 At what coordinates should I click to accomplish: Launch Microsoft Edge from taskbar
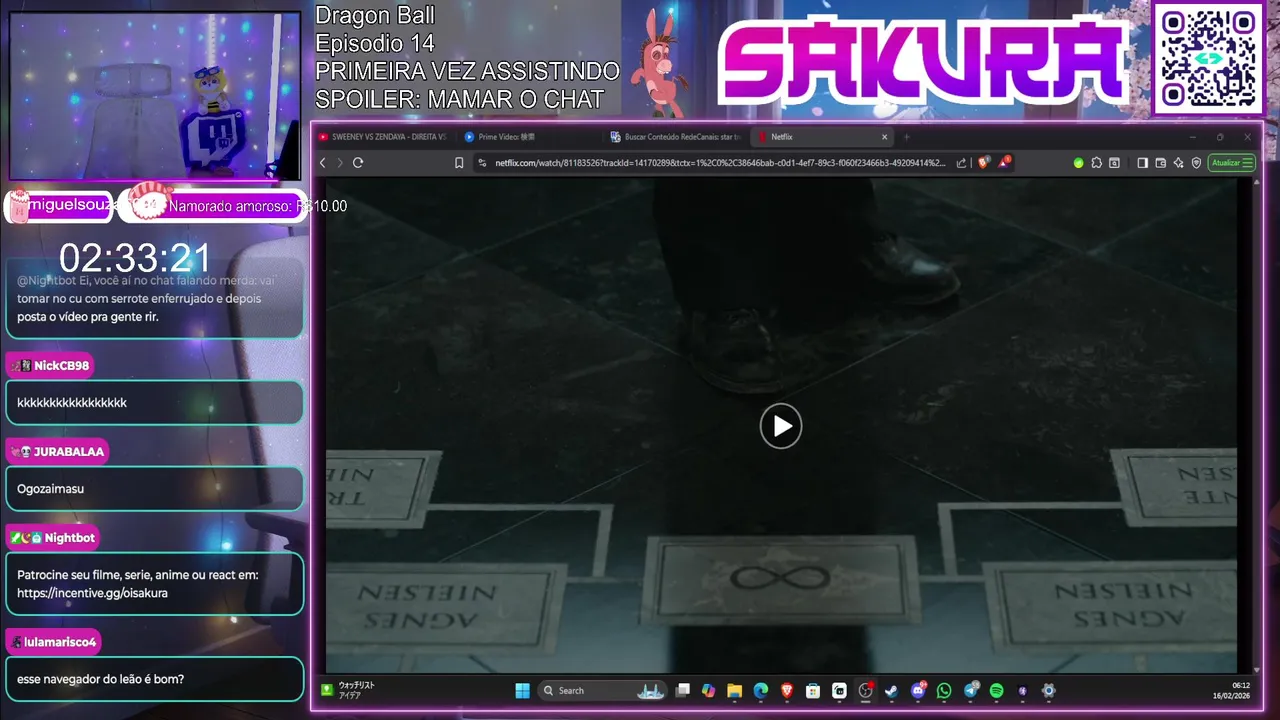point(760,691)
